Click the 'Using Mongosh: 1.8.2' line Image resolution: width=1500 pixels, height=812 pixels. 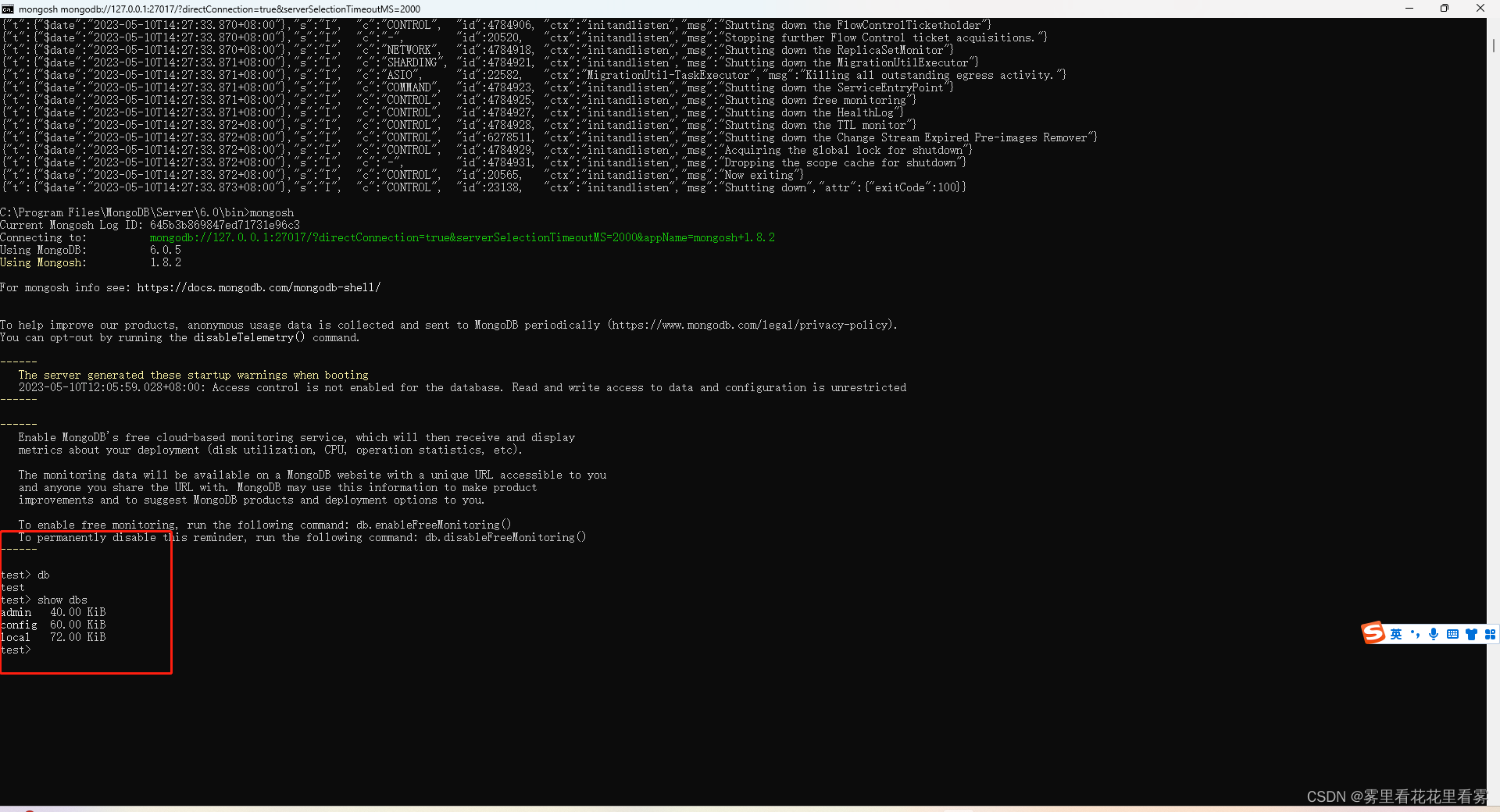(x=91, y=262)
